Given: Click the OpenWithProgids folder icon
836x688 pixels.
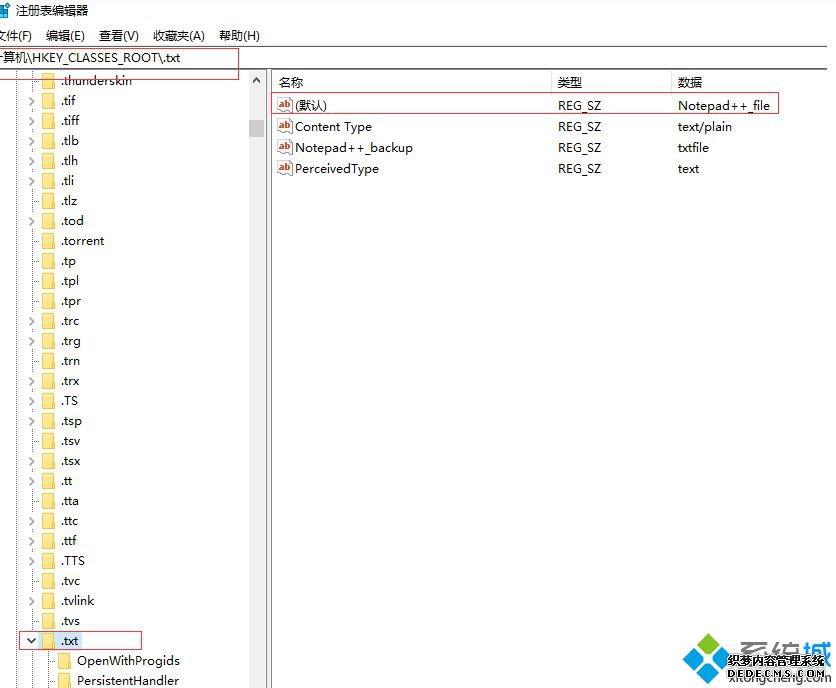Looking at the screenshot, I should pyautogui.click(x=64, y=661).
